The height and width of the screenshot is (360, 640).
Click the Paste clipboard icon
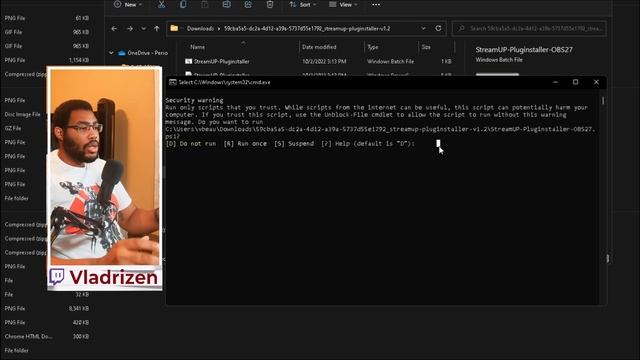pos(204,4)
